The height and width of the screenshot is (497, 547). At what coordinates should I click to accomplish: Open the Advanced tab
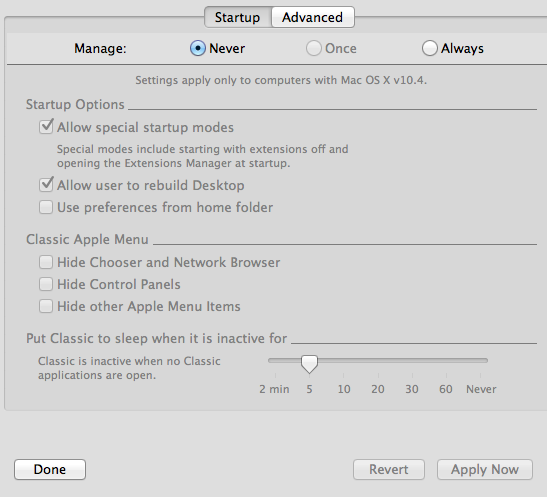pyautogui.click(x=313, y=17)
